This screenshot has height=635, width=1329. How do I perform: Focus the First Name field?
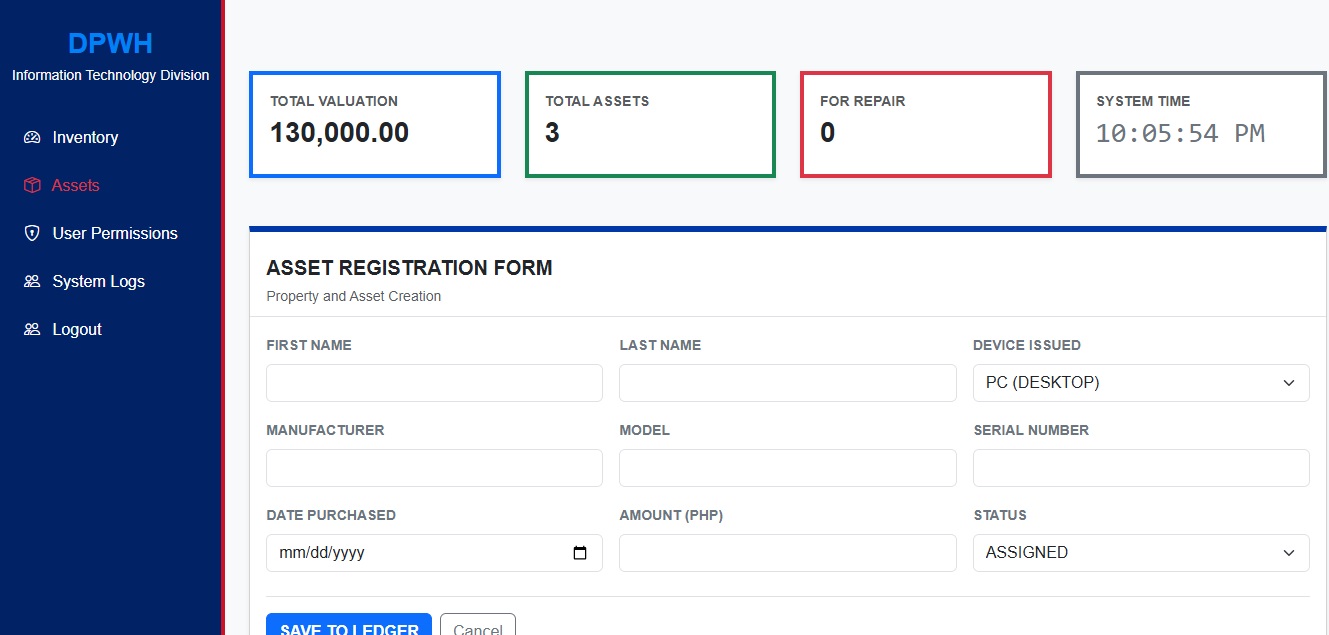point(434,383)
